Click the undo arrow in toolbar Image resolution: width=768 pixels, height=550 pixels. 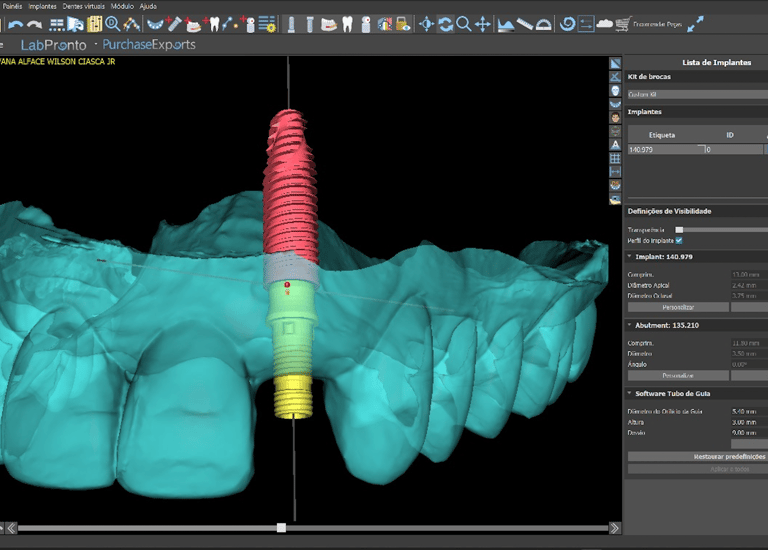pyautogui.click(x=15, y=23)
